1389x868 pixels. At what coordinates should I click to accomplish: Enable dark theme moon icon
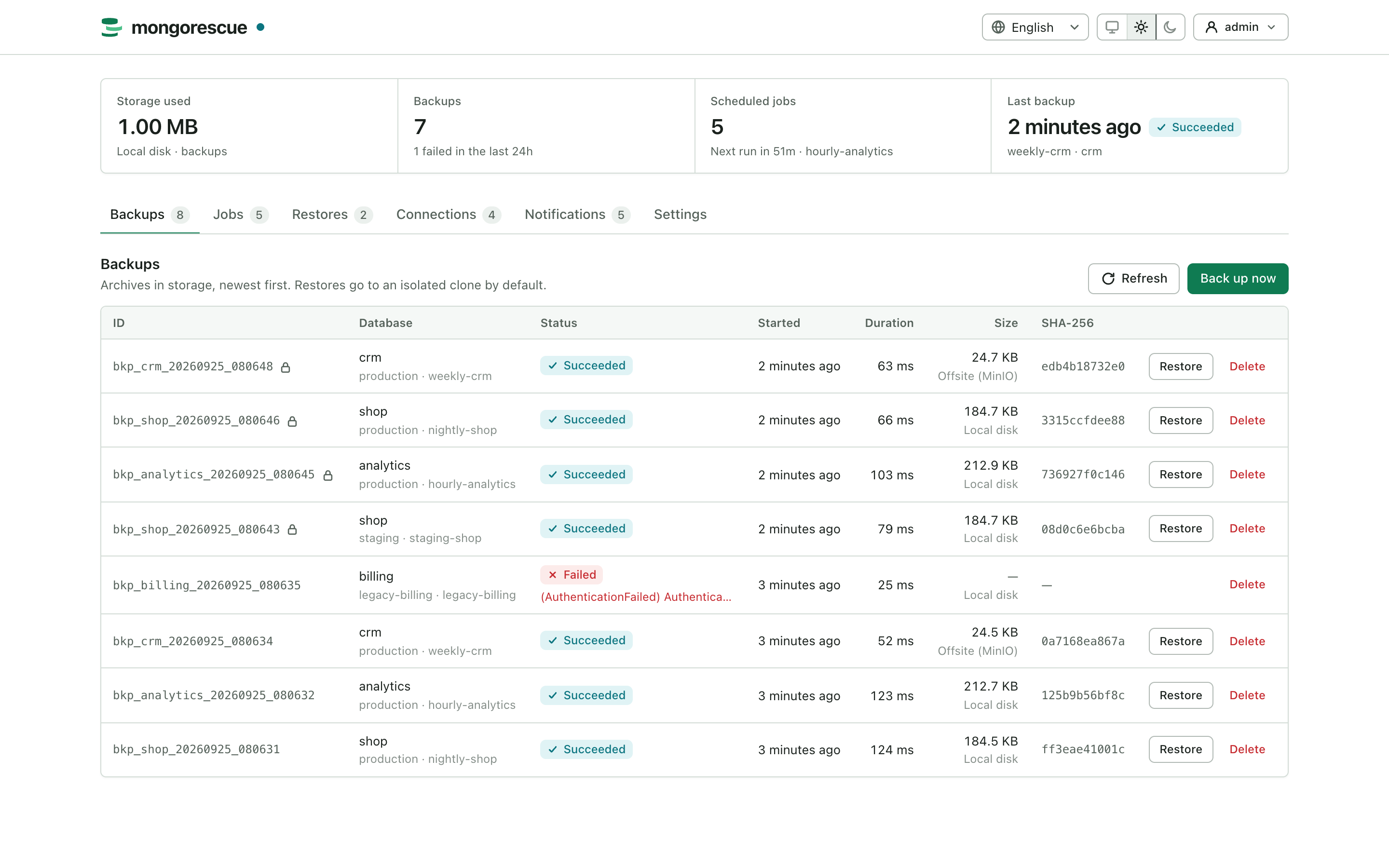pos(1171,27)
